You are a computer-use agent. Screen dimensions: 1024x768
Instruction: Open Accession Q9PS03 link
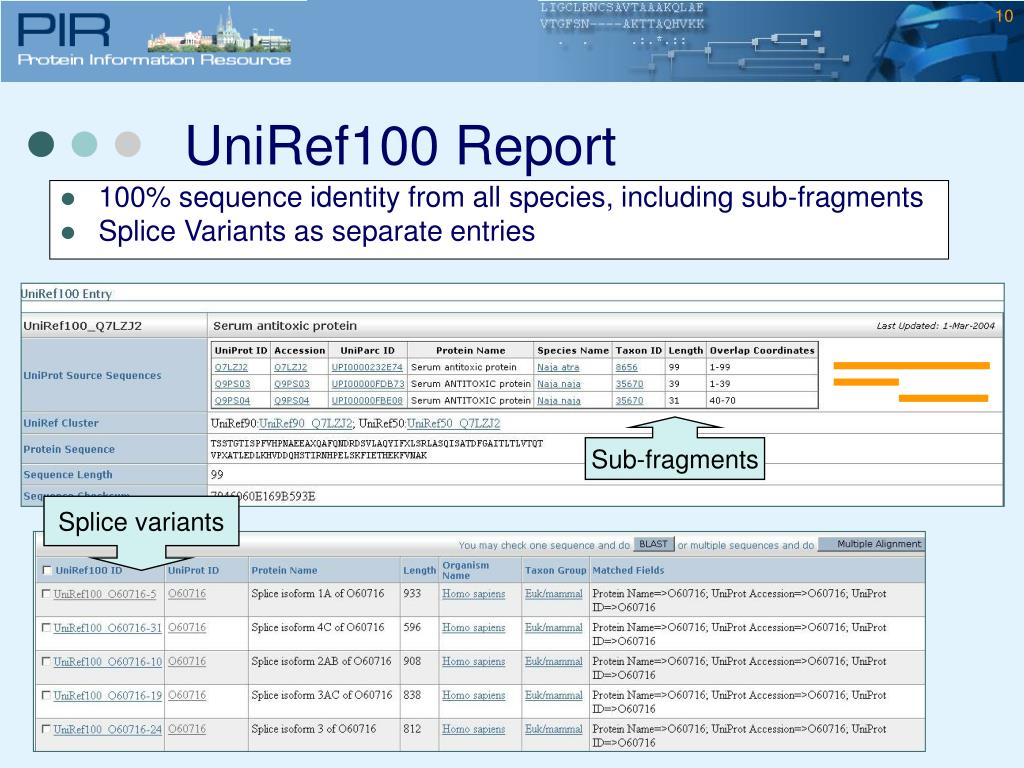[x=291, y=384]
